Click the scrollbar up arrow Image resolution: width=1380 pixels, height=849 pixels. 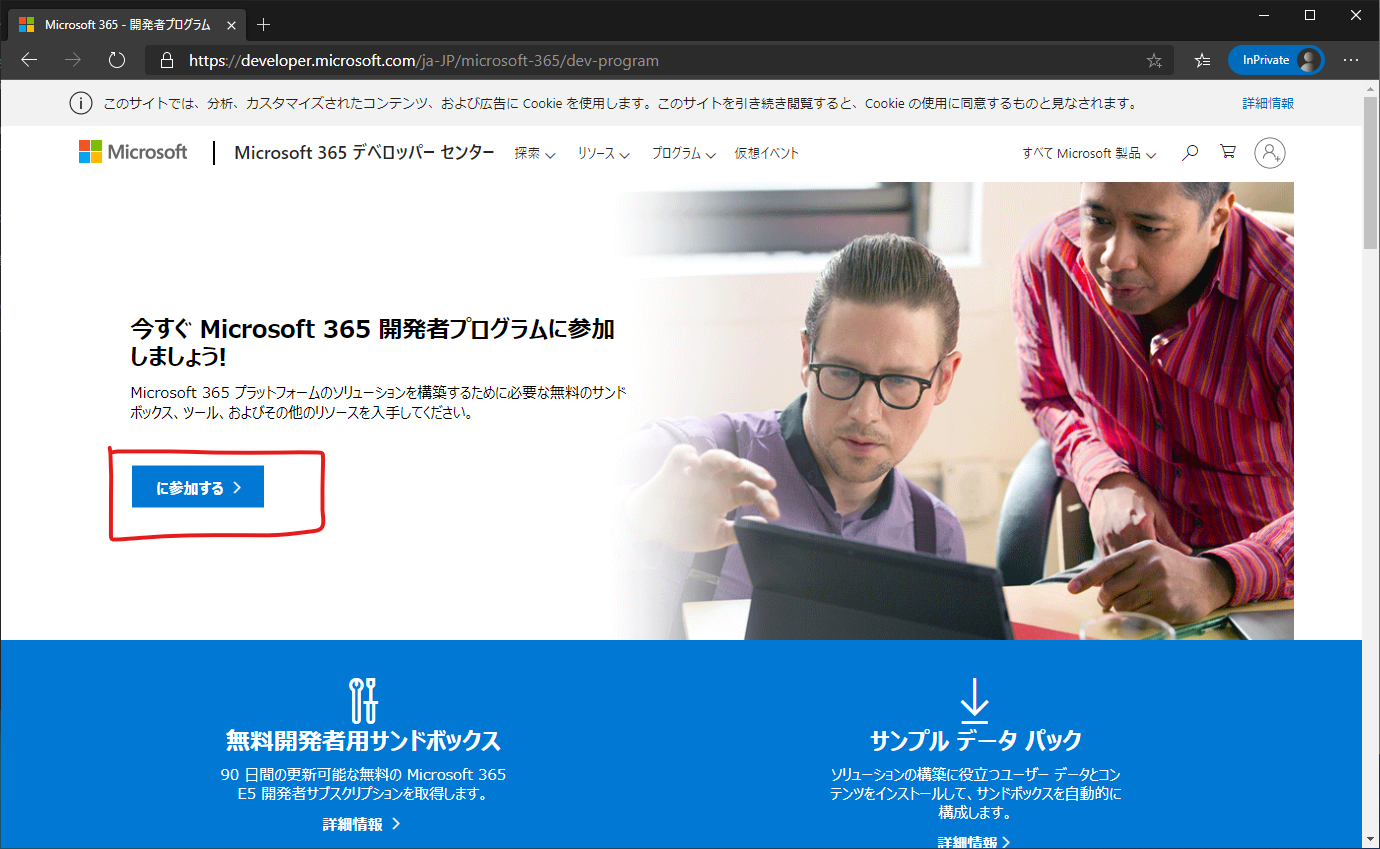tap(1371, 88)
